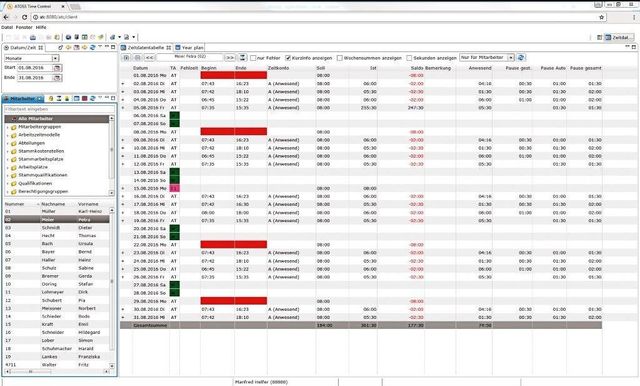Click red bar on 01.08.2016 Mo row

(x=233, y=75)
